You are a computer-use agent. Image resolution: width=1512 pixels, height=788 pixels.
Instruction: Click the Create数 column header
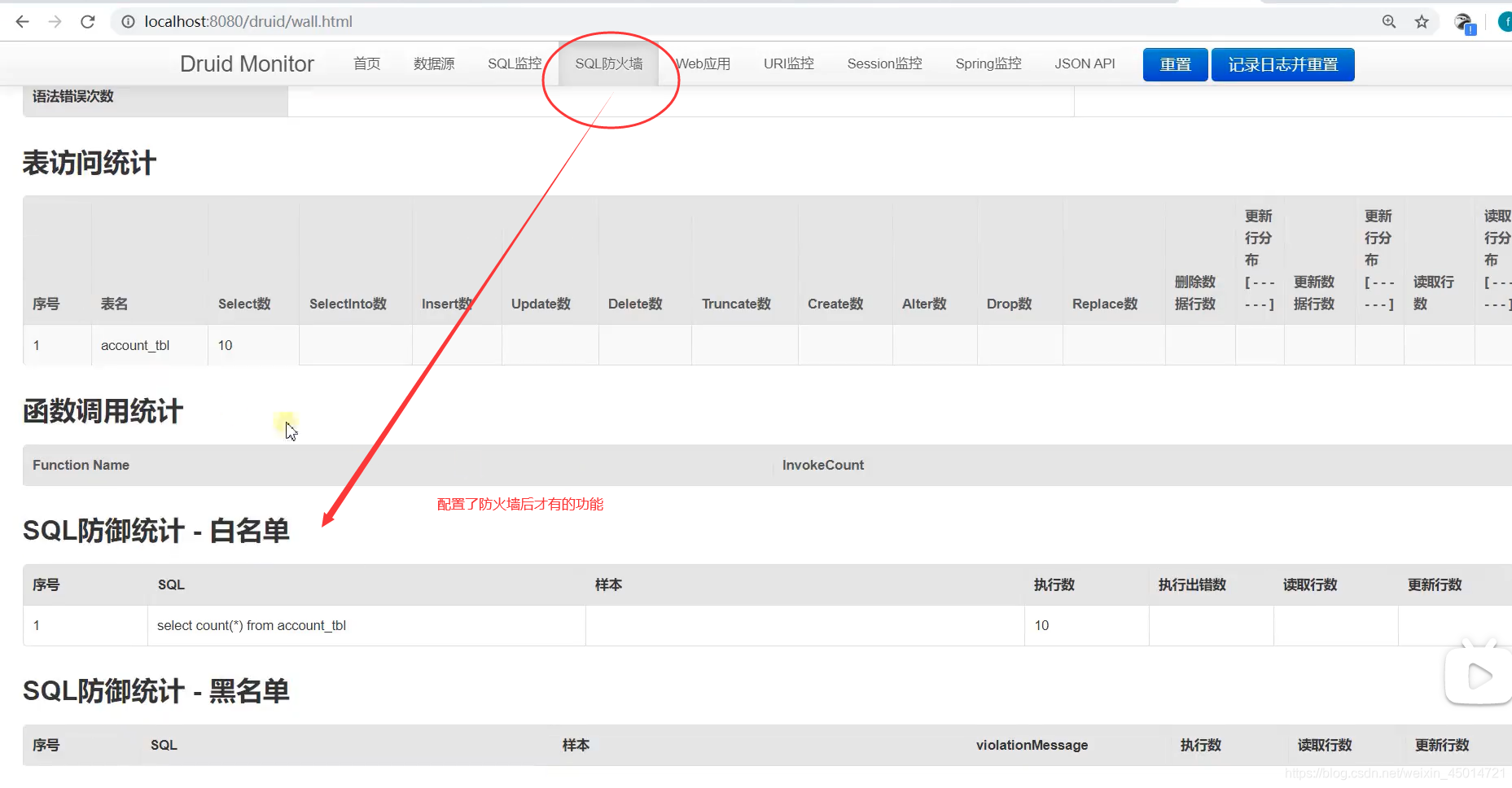tap(835, 304)
